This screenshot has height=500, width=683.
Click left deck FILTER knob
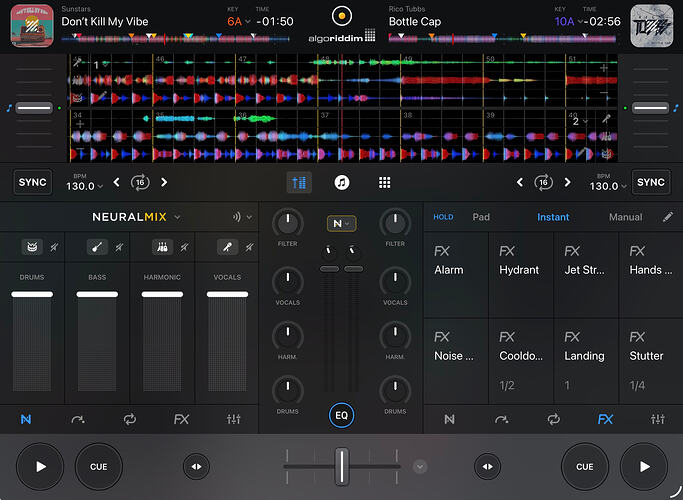pos(287,223)
